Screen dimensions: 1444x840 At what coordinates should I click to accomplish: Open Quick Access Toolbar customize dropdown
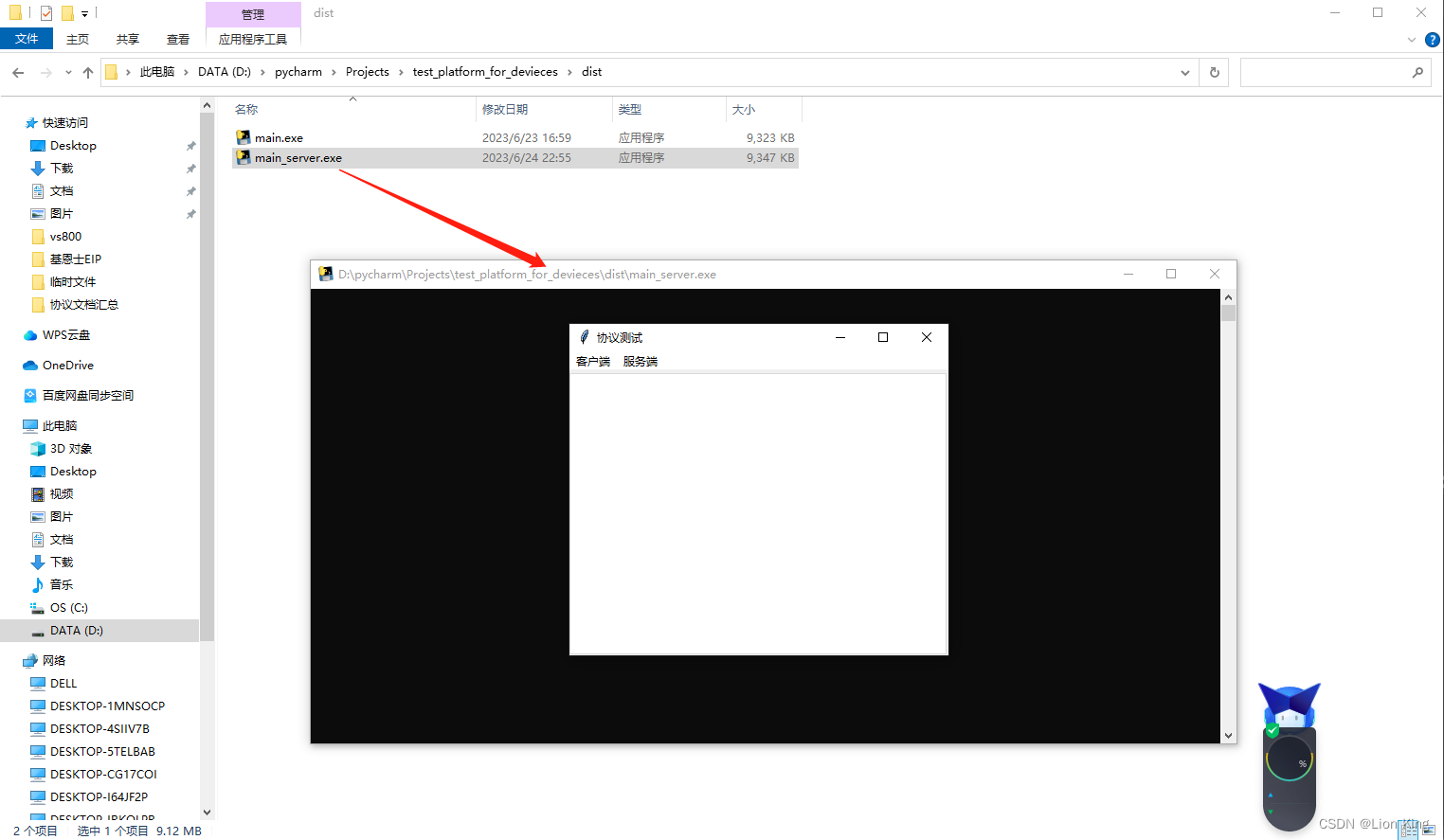pos(84,13)
